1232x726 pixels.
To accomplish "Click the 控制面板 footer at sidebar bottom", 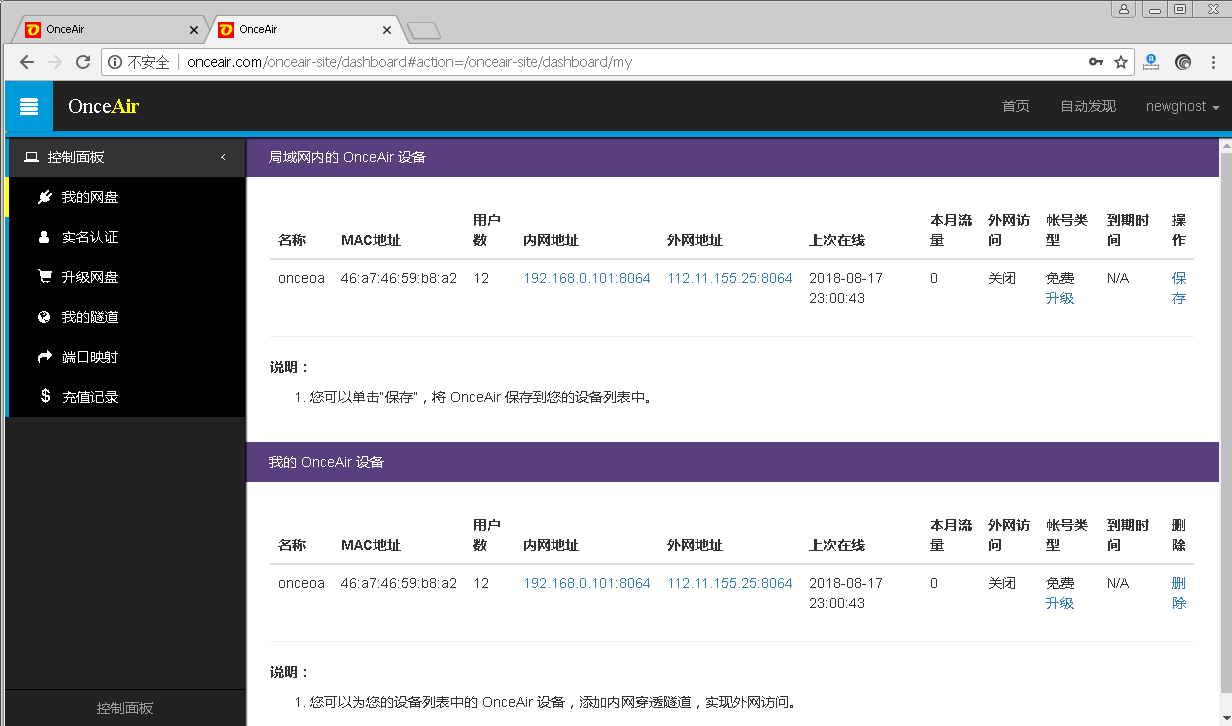I will [125, 708].
